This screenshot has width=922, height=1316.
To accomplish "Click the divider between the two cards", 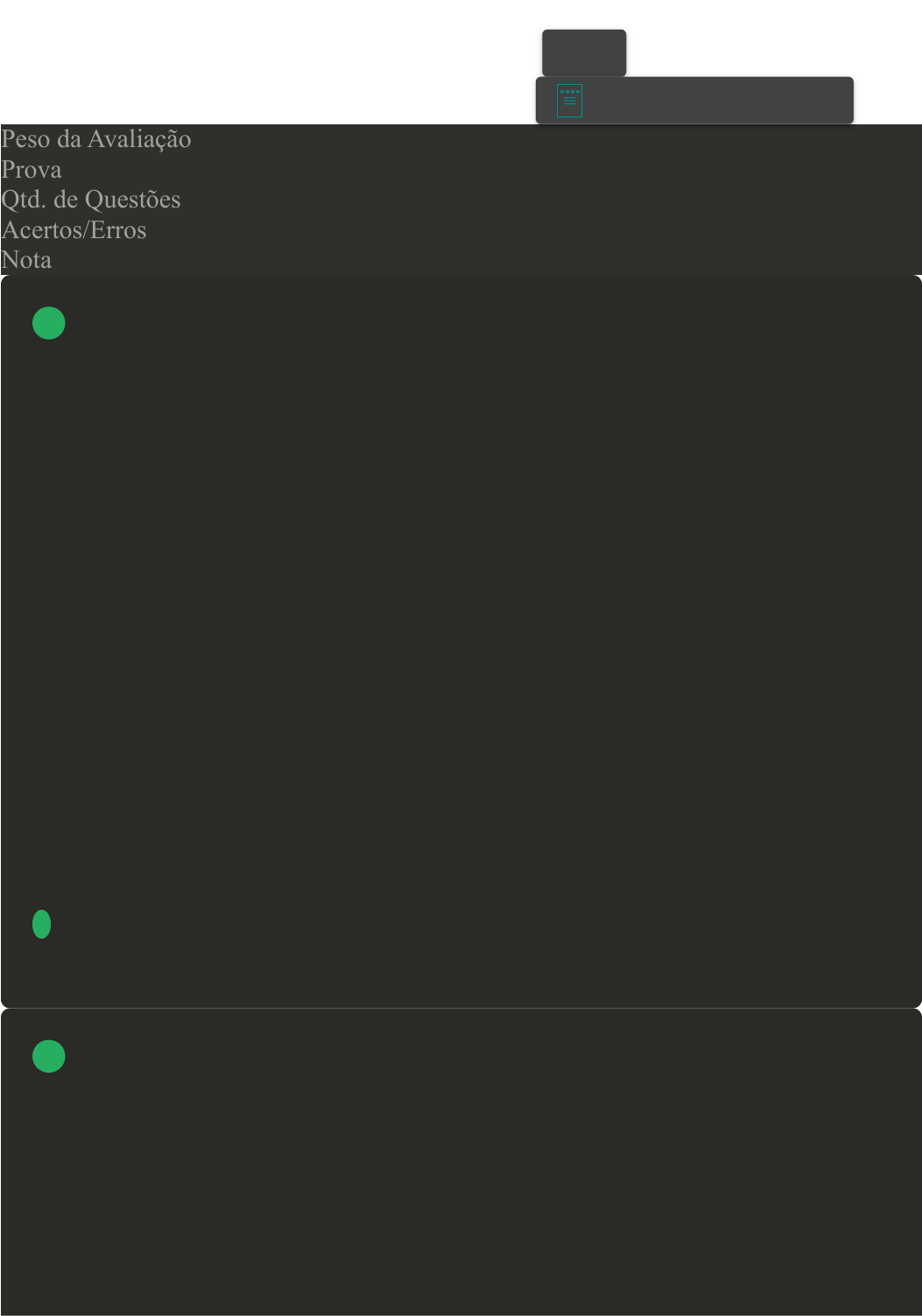I will (x=461, y=1008).
